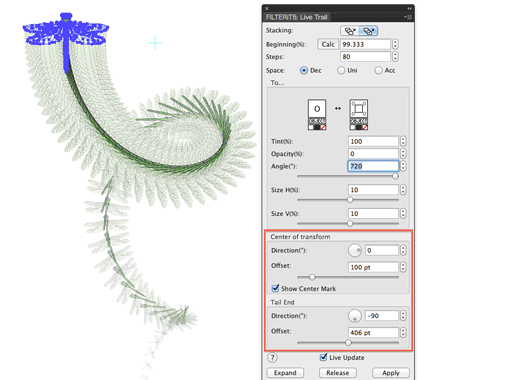Image resolution: width=506 pixels, height=380 pixels.
Task: Click the Calc button
Action: click(328, 44)
